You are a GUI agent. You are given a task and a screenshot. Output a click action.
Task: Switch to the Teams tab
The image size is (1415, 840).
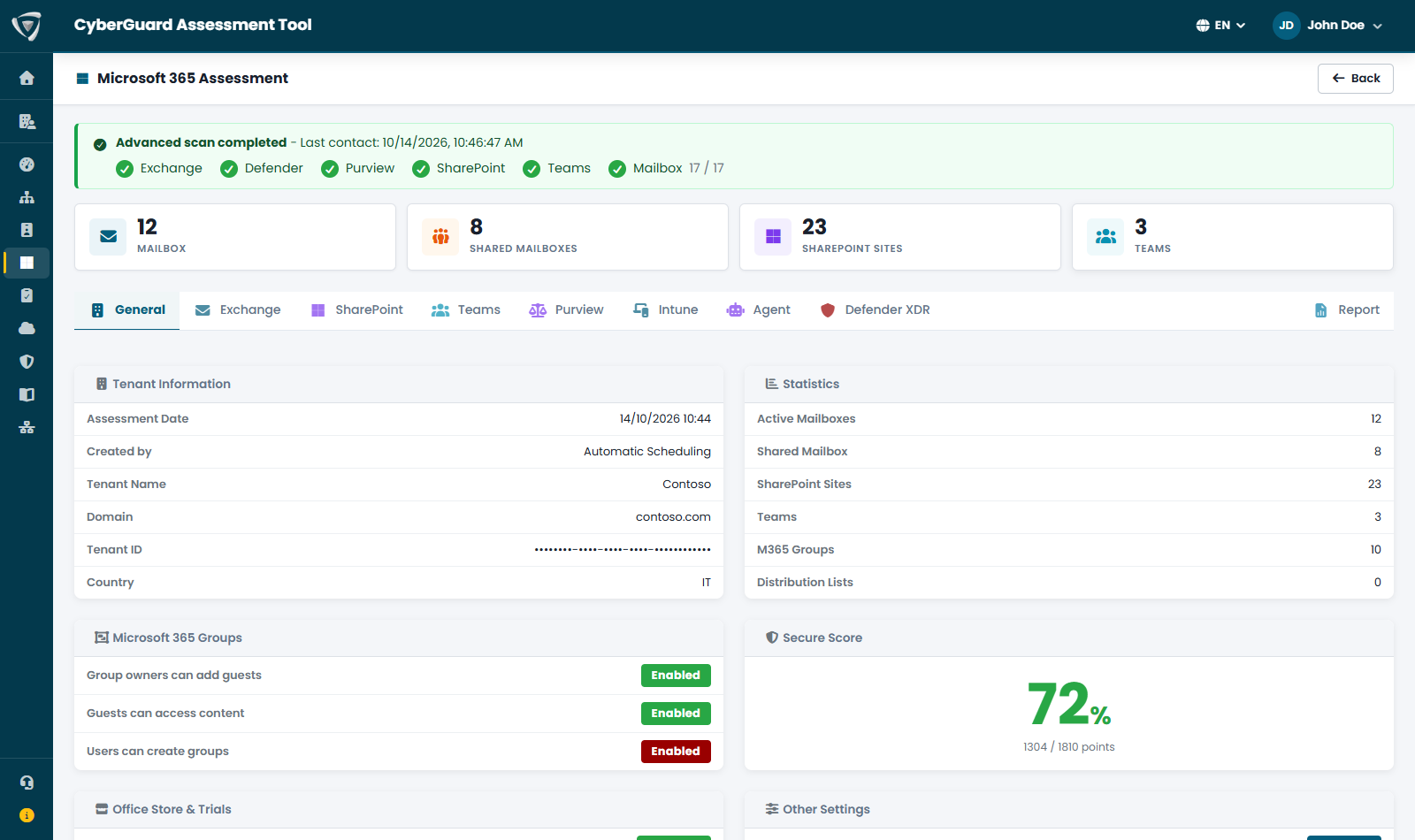click(x=466, y=310)
